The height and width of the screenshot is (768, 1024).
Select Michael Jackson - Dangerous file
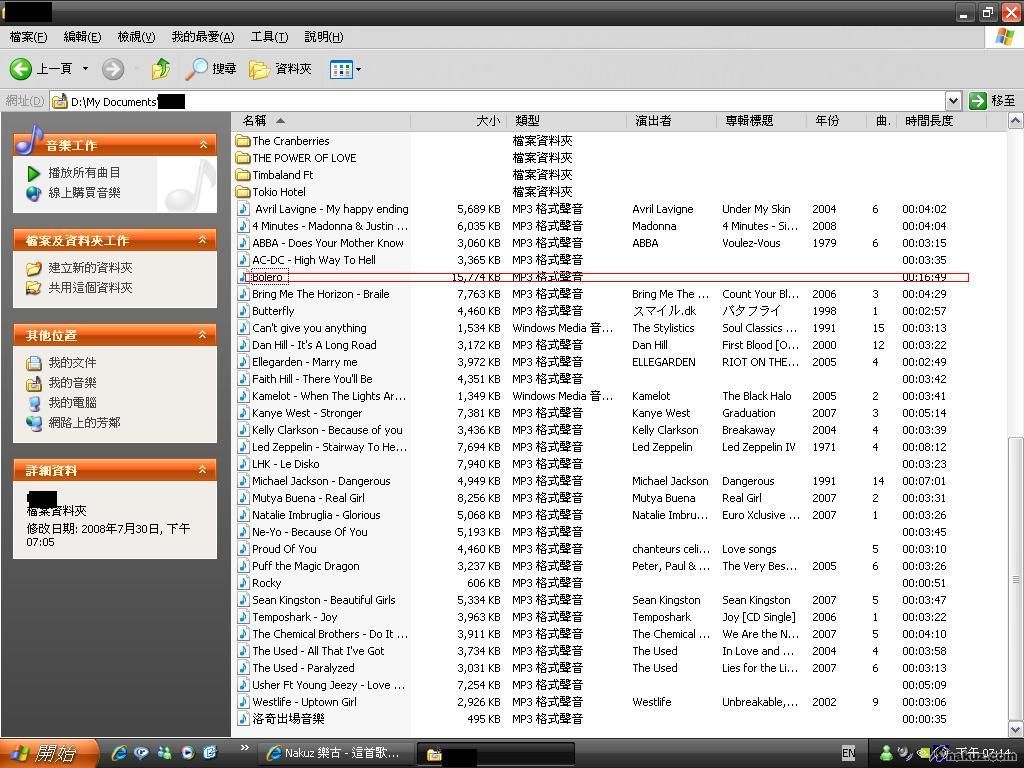pyautogui.click(x=321, y=481)
